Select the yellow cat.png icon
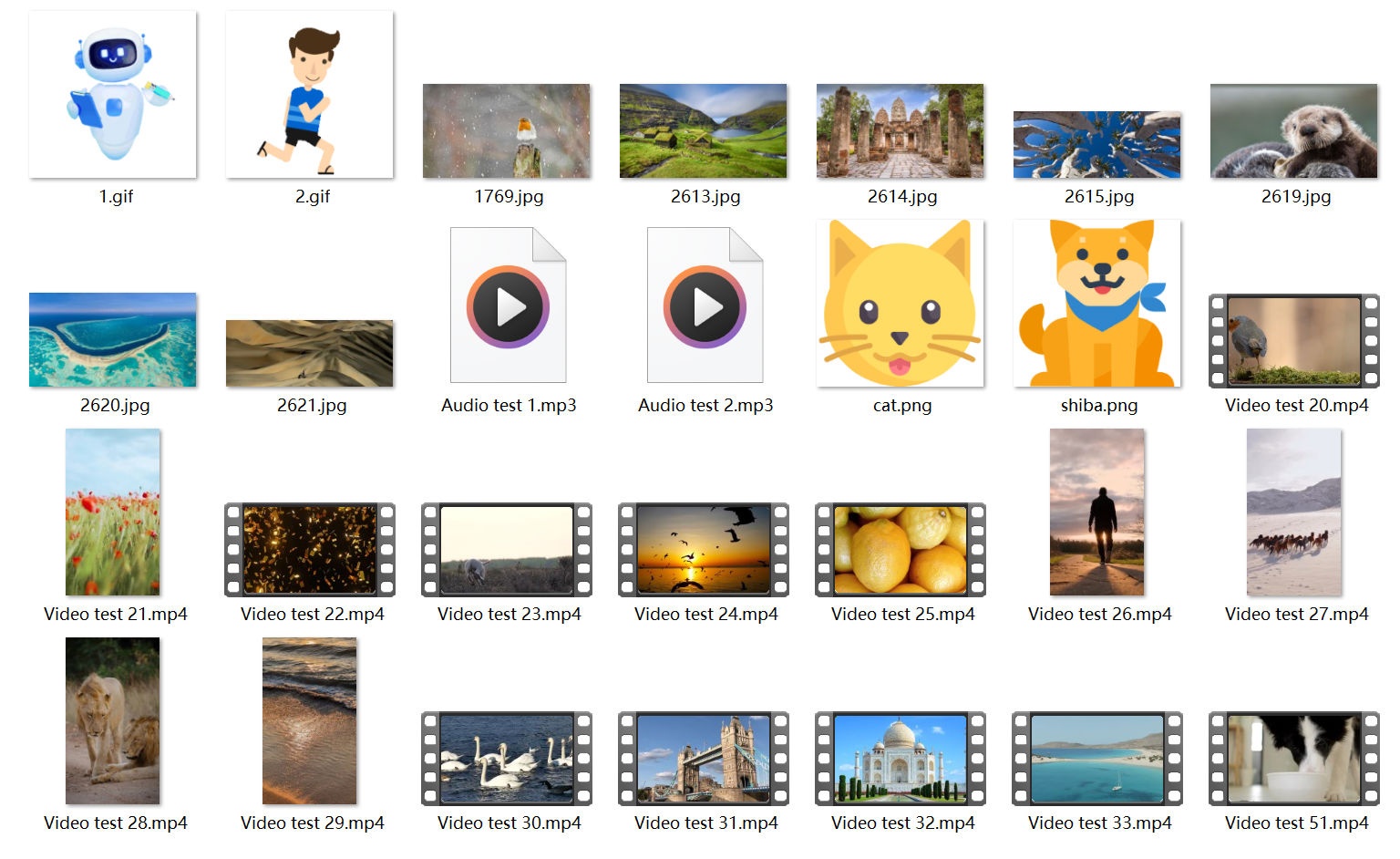 pos(901,304)
